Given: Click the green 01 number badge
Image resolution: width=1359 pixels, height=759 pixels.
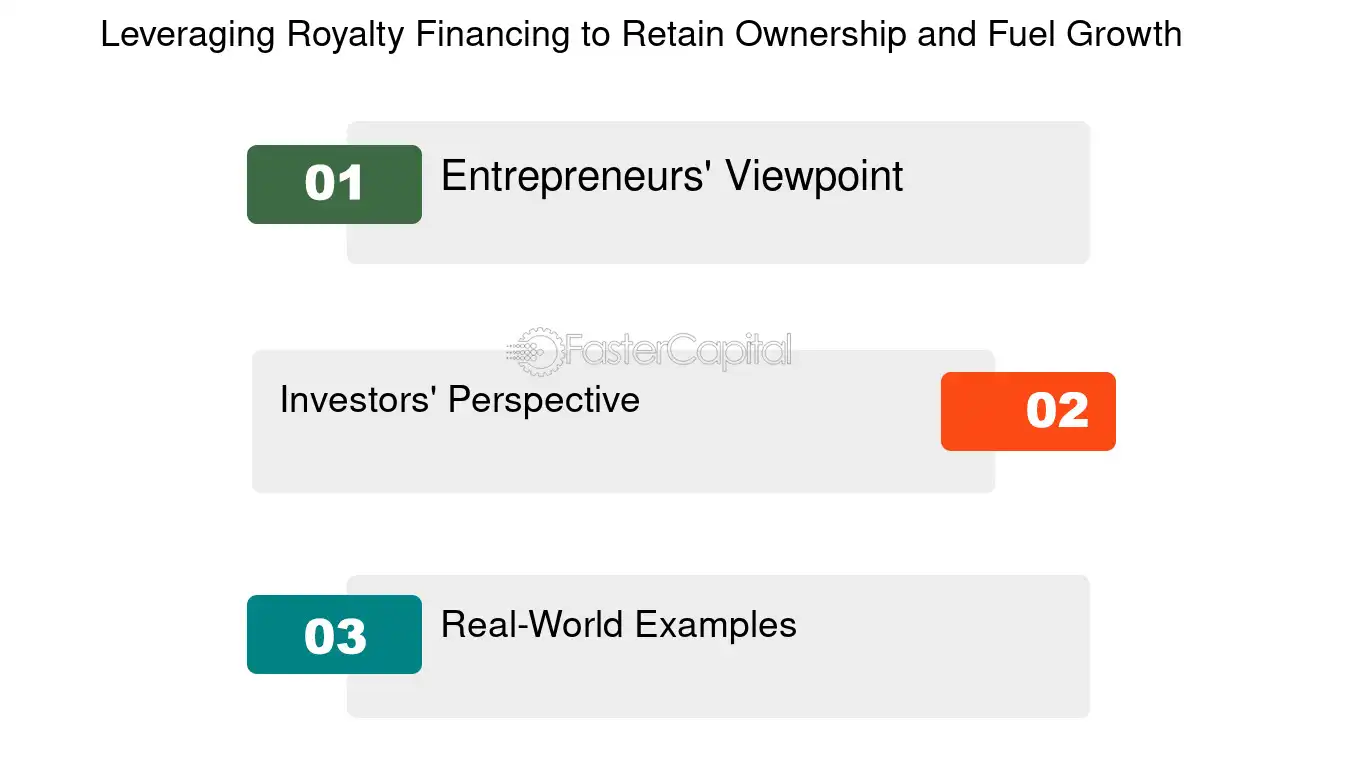Looking at the screenshot, I should (x=334, y=184).
